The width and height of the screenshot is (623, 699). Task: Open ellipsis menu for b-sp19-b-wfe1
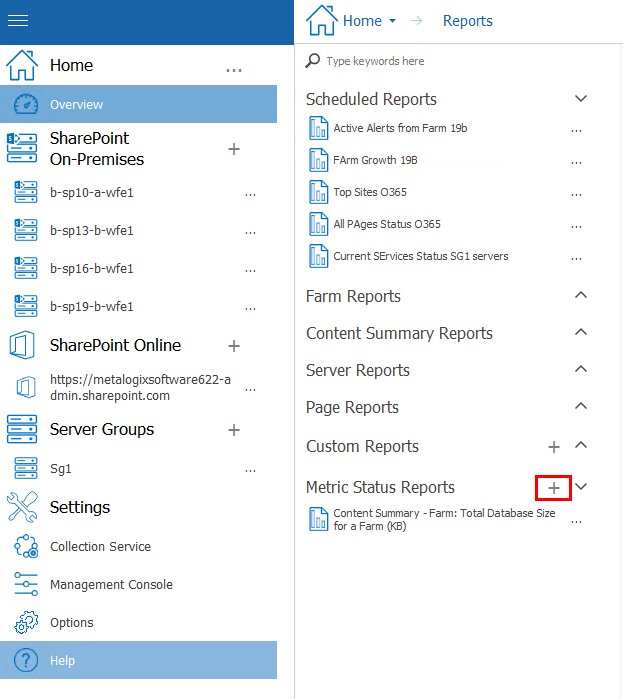(x=250, y=309)
